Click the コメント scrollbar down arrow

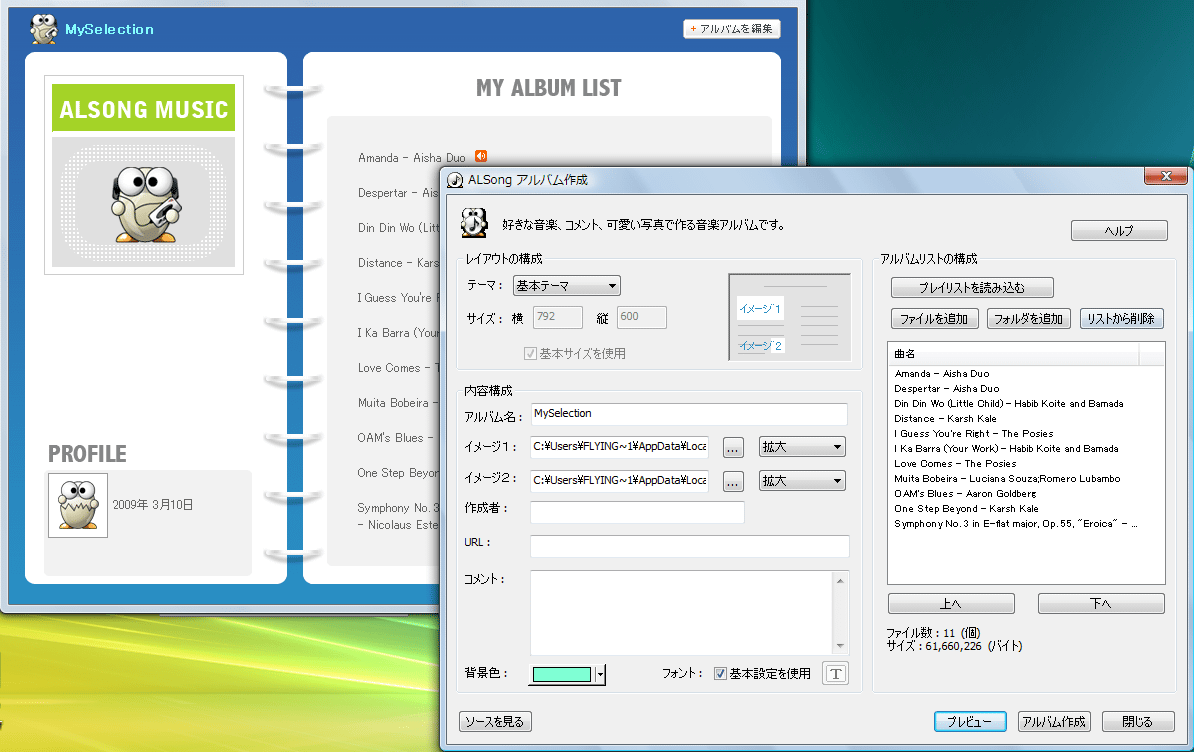pos(840,646)
